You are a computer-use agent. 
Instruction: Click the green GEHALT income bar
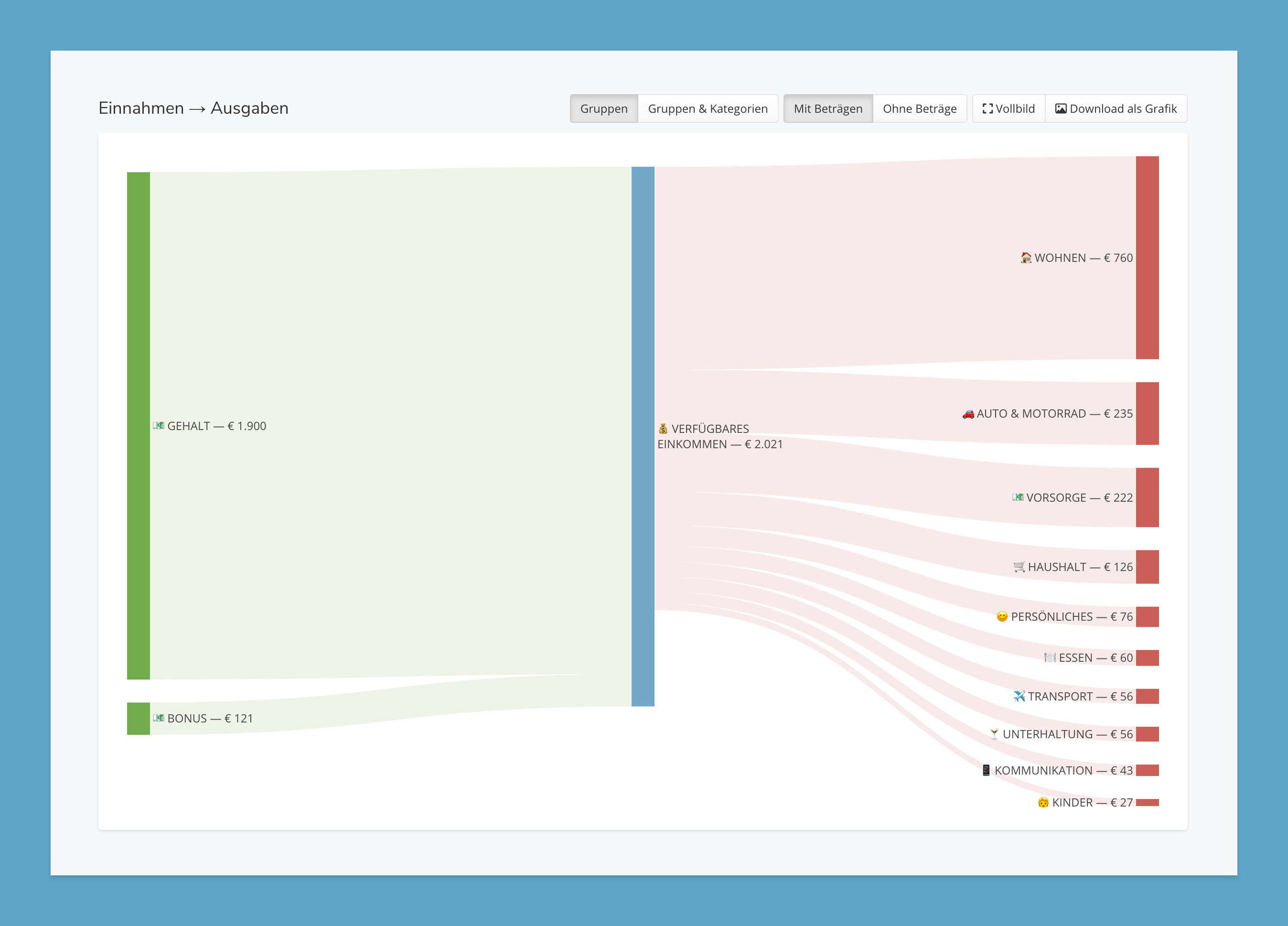pyautogui.click(x=138, y=426)
